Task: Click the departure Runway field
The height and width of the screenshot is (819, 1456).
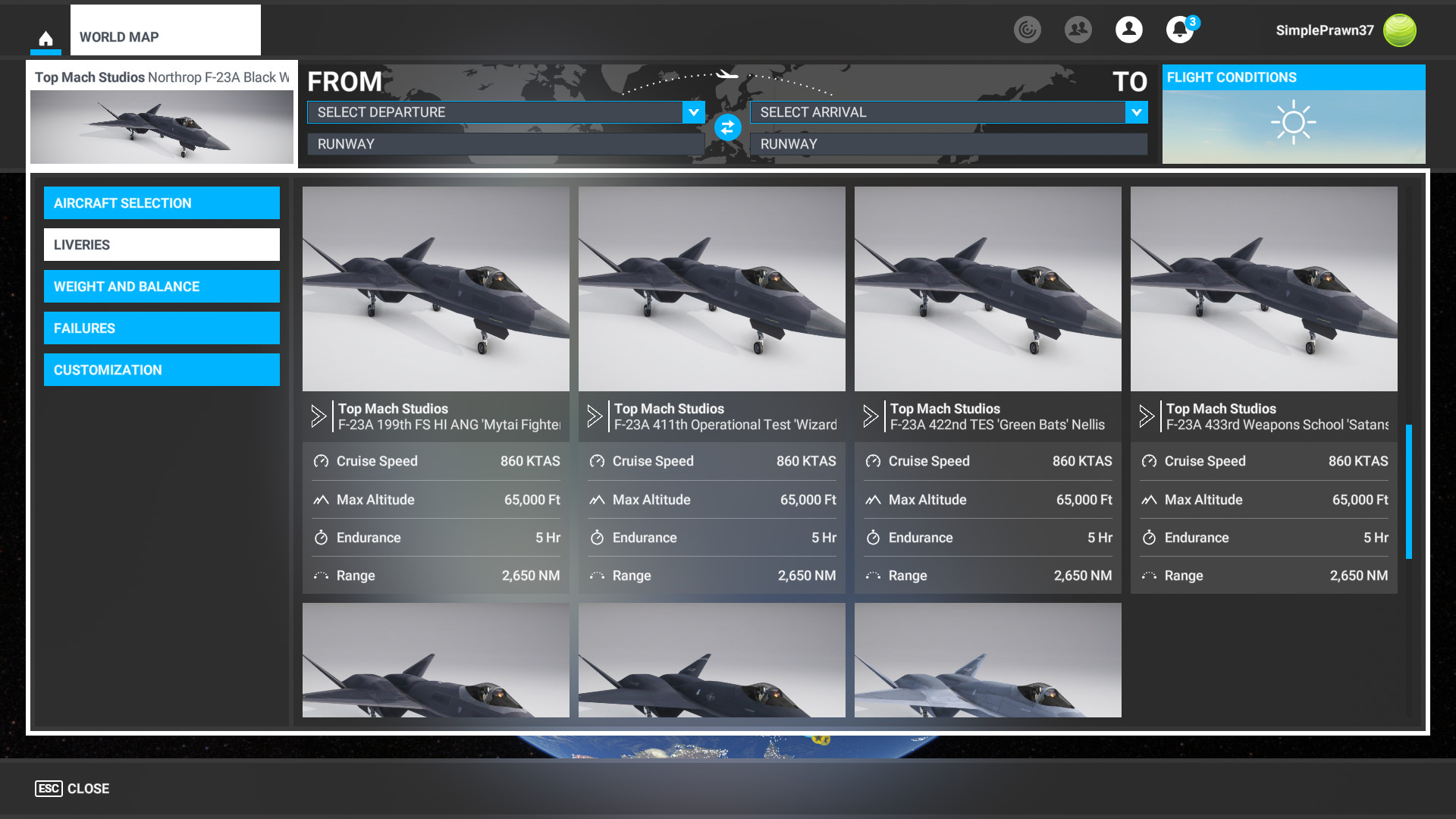Action: coord(505,144)
